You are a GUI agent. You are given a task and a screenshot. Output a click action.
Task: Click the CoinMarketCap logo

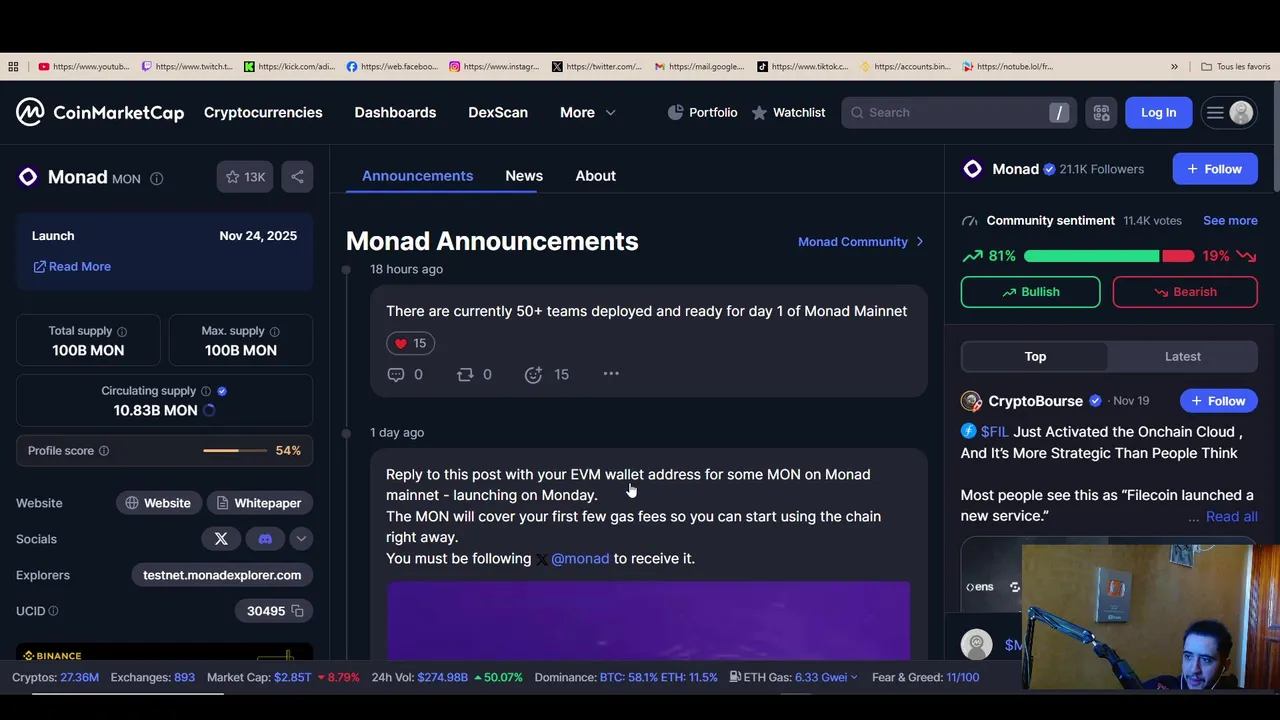pyautogui.click(x=100, y=112)
